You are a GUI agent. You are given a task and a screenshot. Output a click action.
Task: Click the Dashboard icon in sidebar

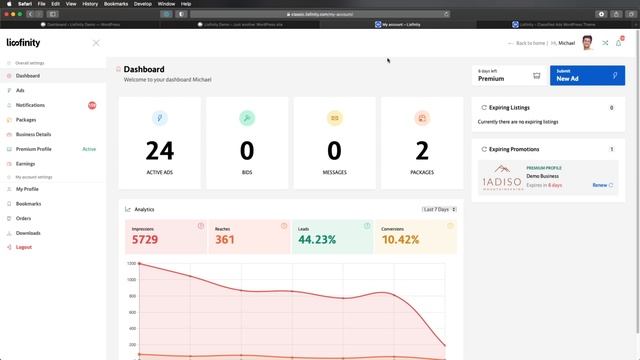pyautogui.click(x=9, y=76)
